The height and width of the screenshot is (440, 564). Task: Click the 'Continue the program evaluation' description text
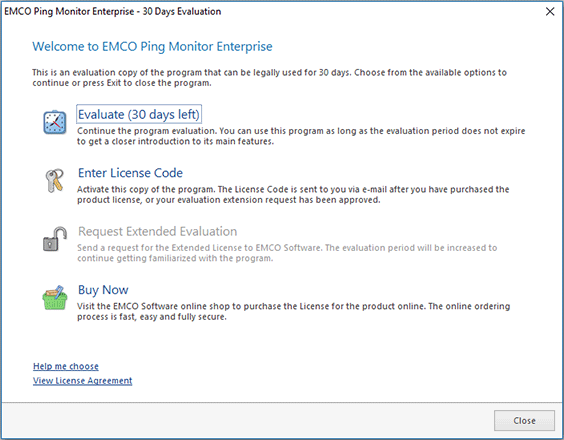pyautogui.click(x=301, y=136)
